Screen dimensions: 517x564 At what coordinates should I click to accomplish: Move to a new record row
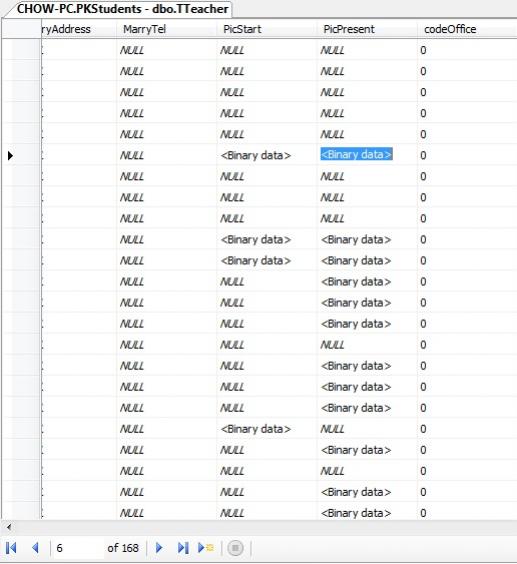(x=206, y=548)
